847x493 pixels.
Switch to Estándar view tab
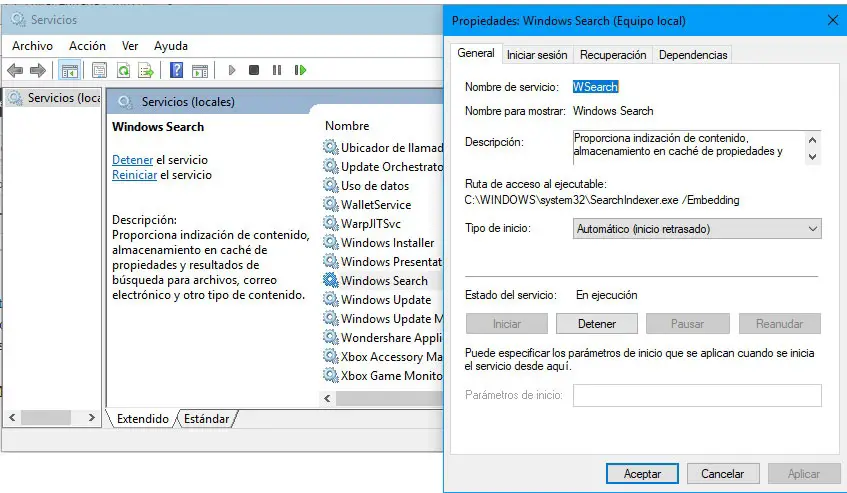(x=206, y=418)
